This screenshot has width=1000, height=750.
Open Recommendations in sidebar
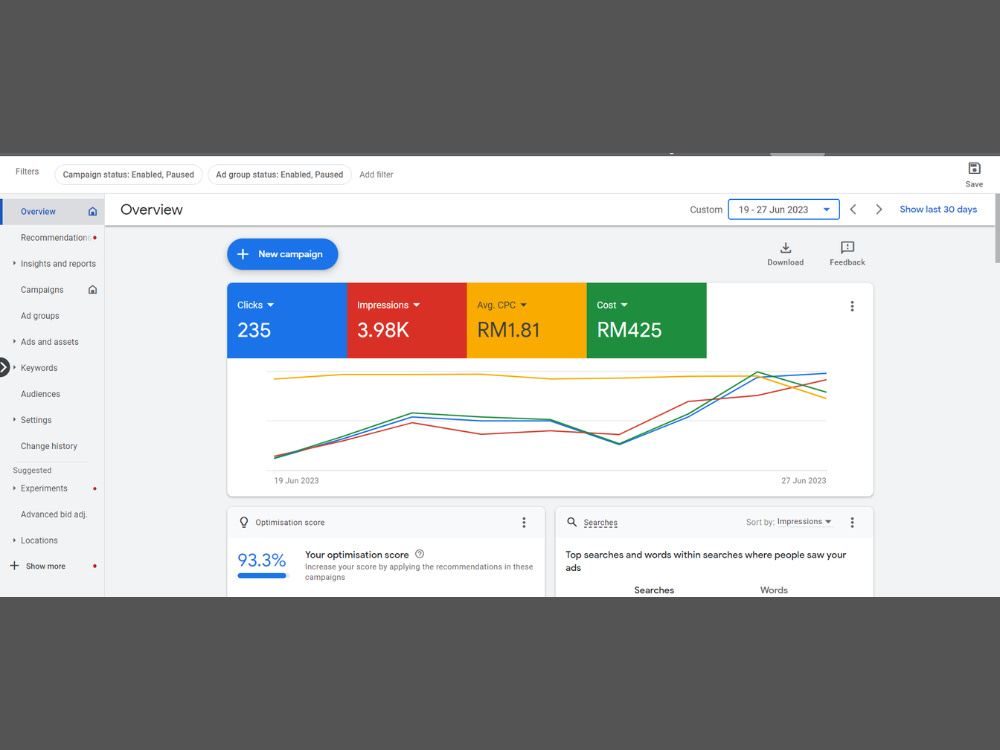point(55,237)
